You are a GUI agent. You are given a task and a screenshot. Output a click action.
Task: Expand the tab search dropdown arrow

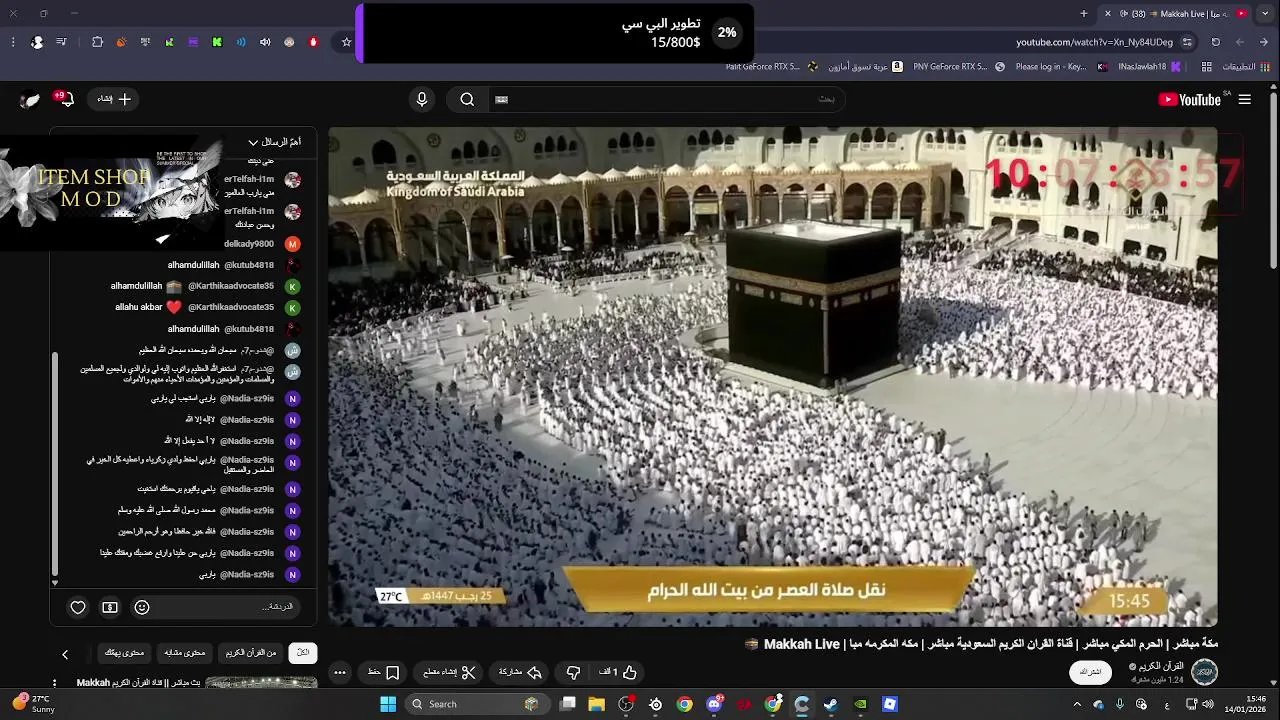pyautogui.click(x=1266, y=13)
